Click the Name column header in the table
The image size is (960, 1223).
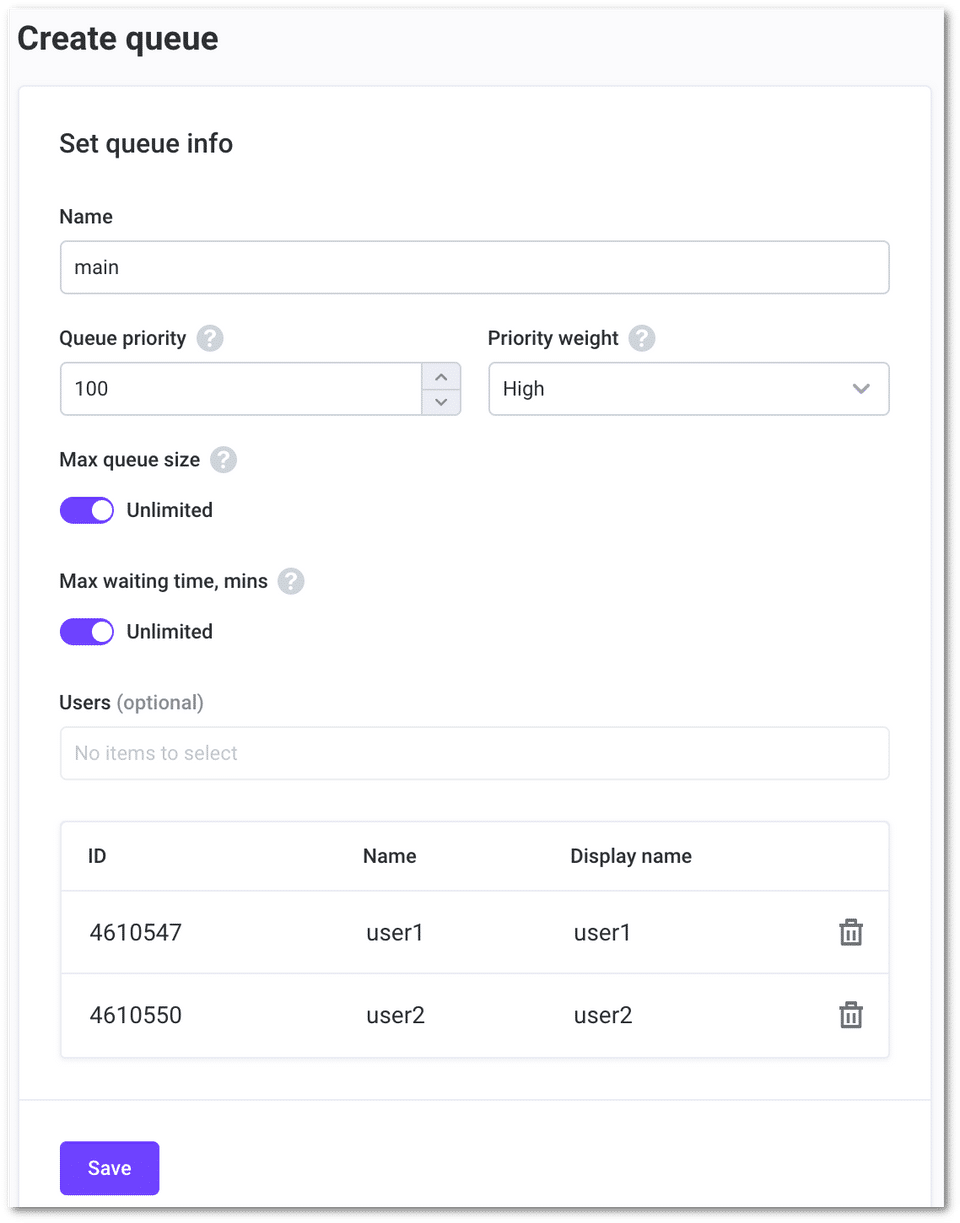[389, 856]
